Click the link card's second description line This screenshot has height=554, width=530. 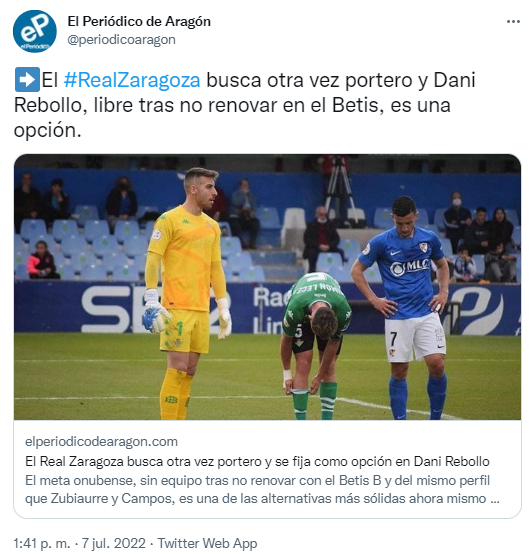[262, 499]
